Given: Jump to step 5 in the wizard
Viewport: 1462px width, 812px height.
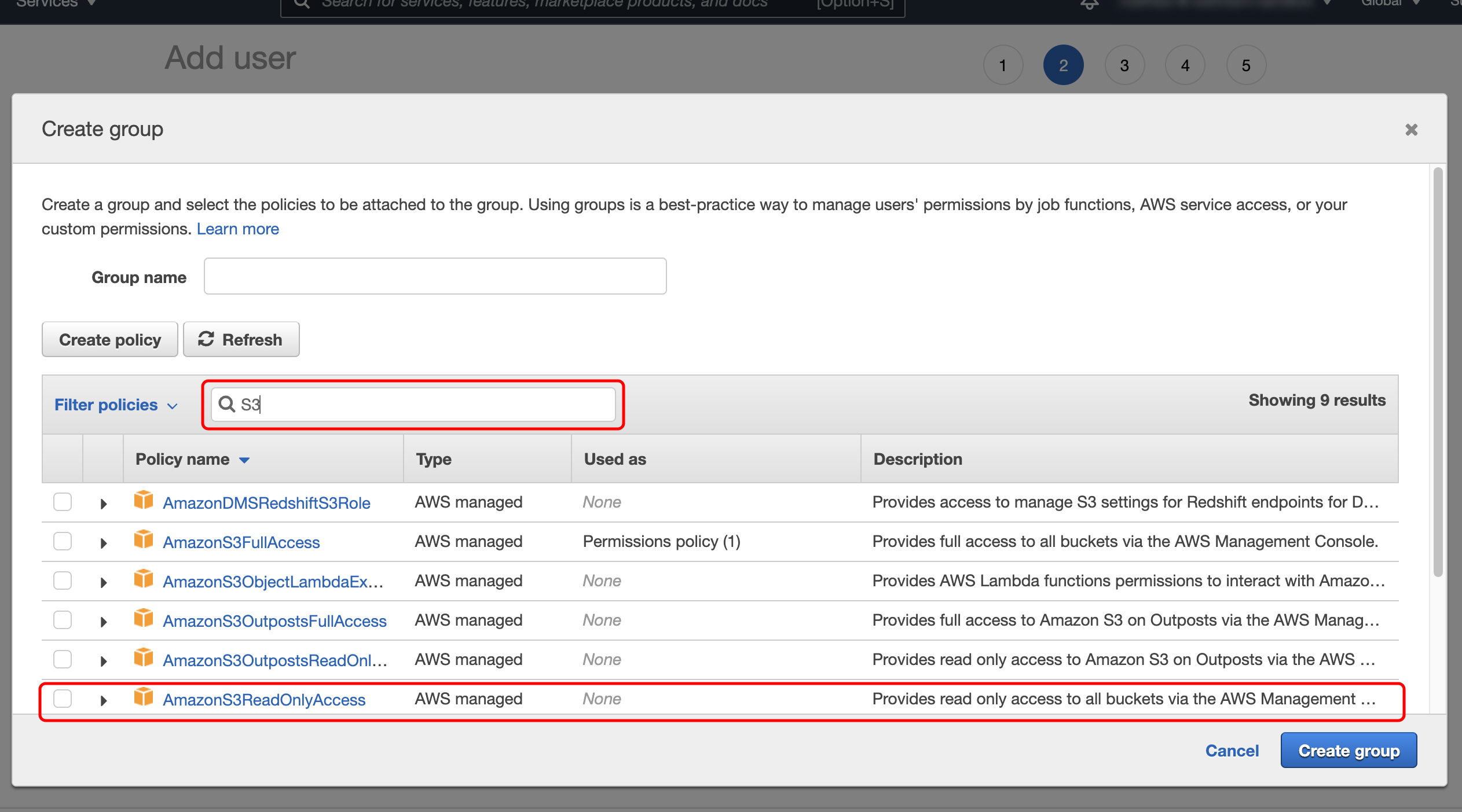Looking at the screenshot, I should (1246, 65).
